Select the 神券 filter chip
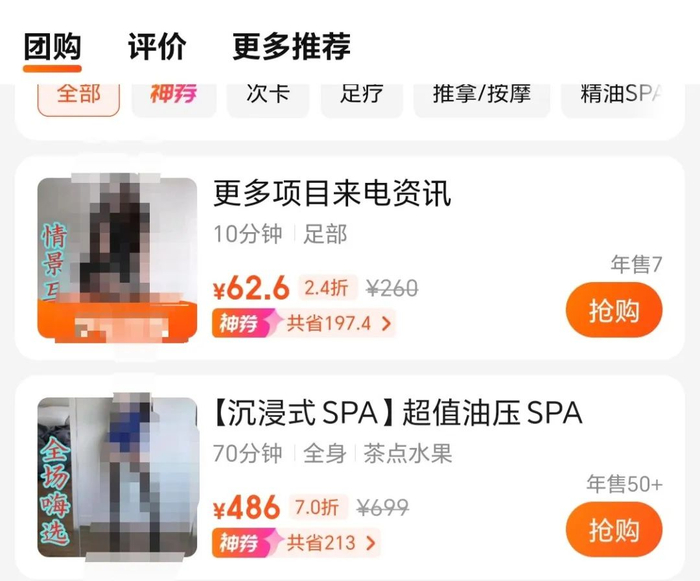The image size is (700, 581). click(174, 96)
